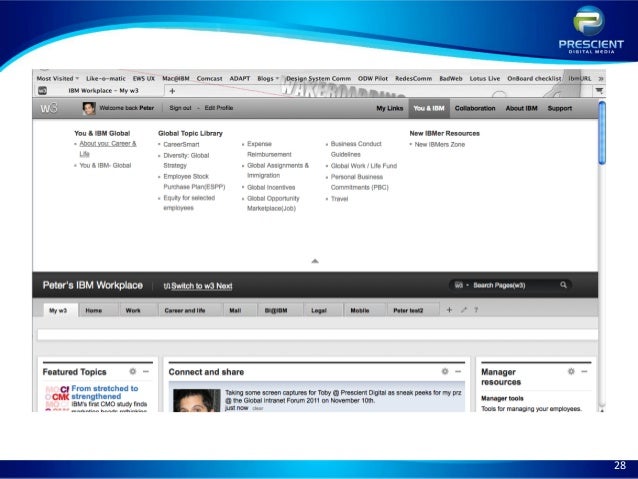This screenshot has width=638, height=479.
Task: Switch to the My w3 tab
Action: 58,310
